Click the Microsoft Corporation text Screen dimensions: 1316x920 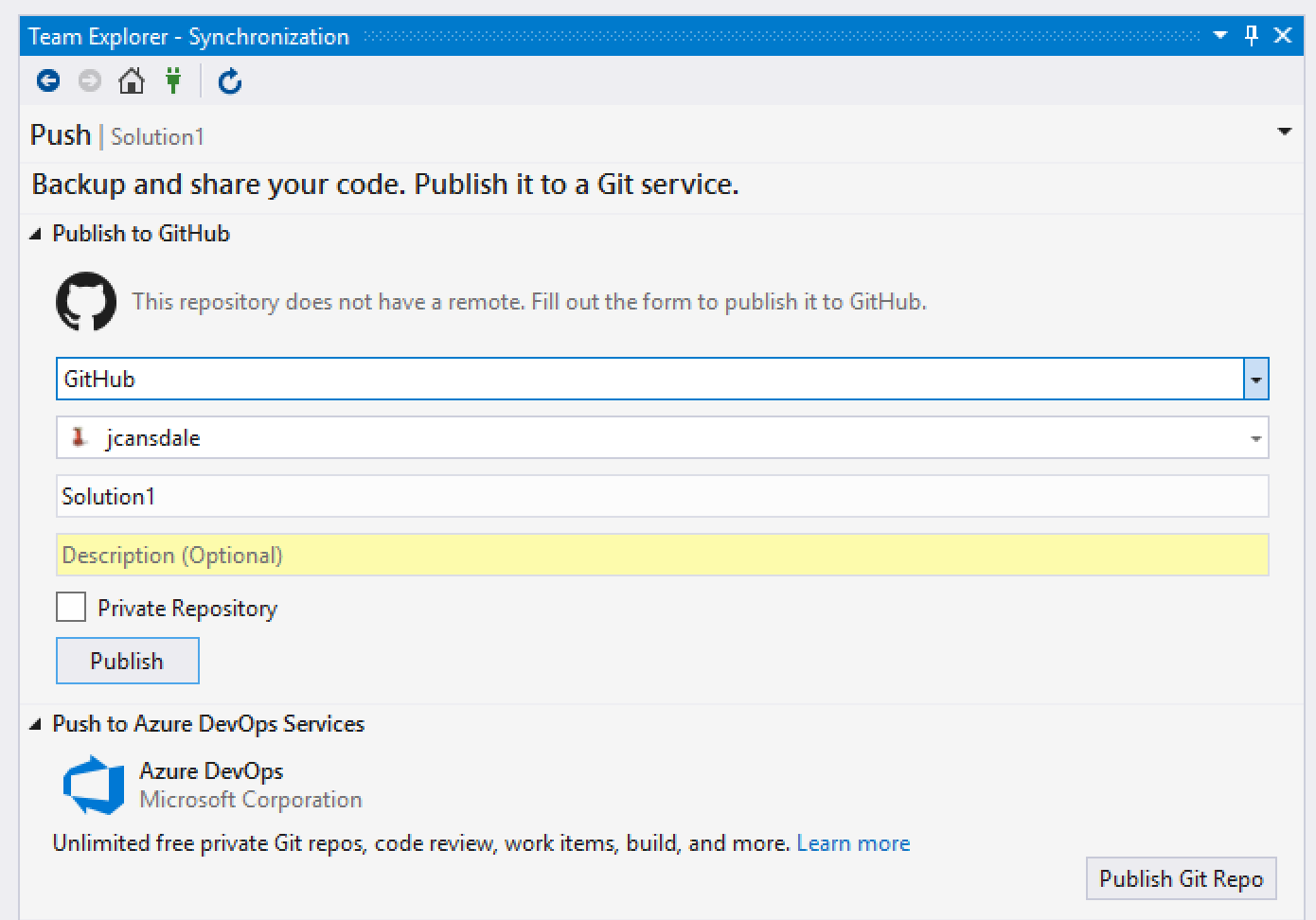click(251, 800)
